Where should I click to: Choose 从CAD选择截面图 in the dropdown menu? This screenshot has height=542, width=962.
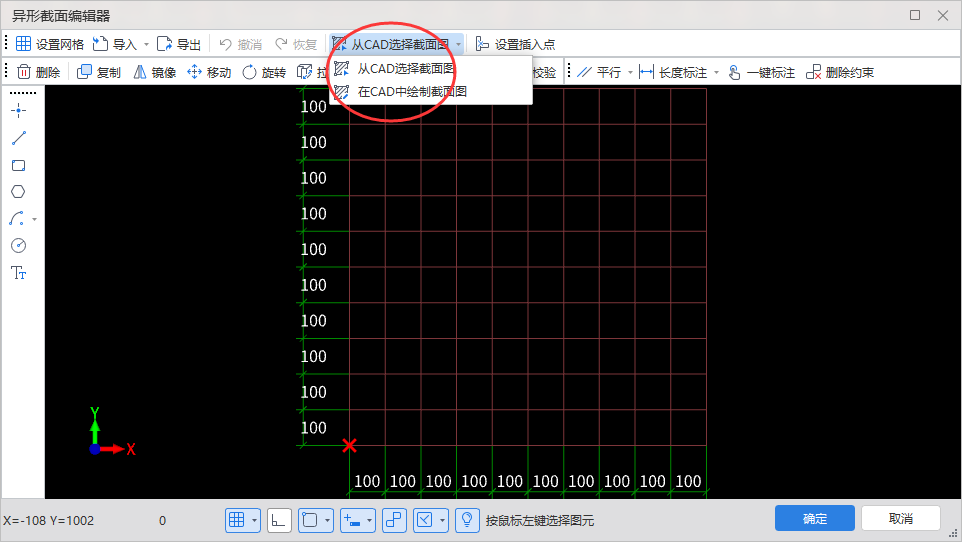click(x=431, y=69)
